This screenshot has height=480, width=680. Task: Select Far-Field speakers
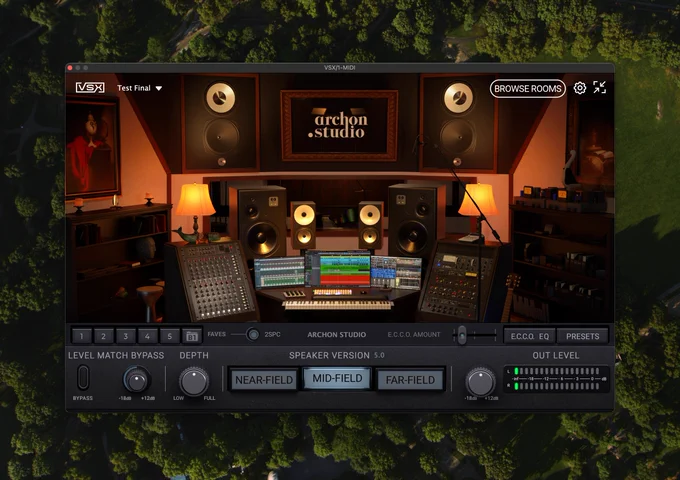(x=410, y=380)
